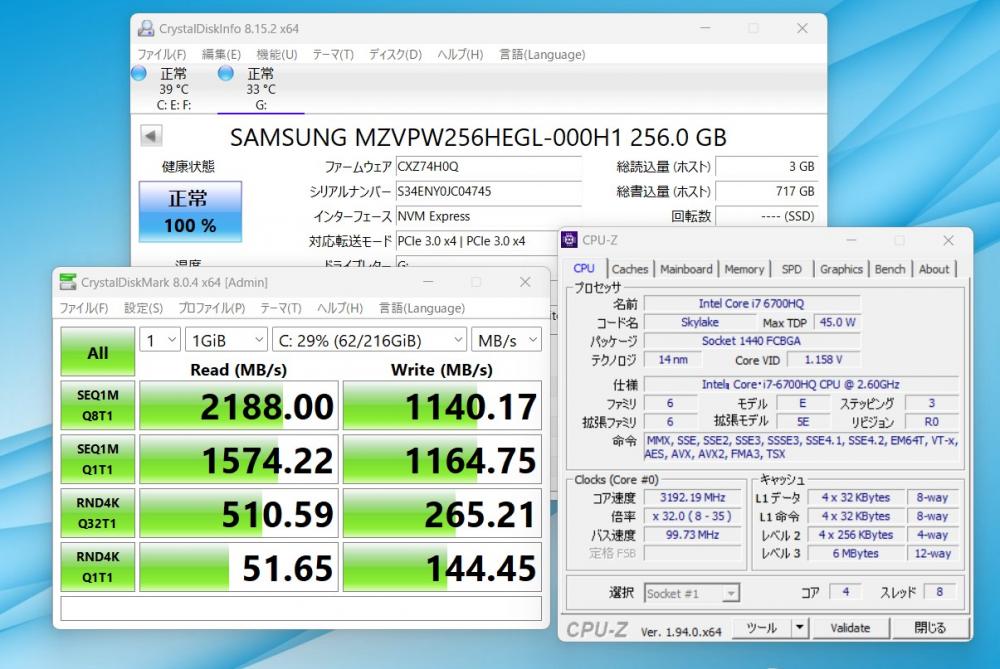Open the C: 29% drive selection dropdown
This screenshot has width=1000, height=669.
[369, 340]
